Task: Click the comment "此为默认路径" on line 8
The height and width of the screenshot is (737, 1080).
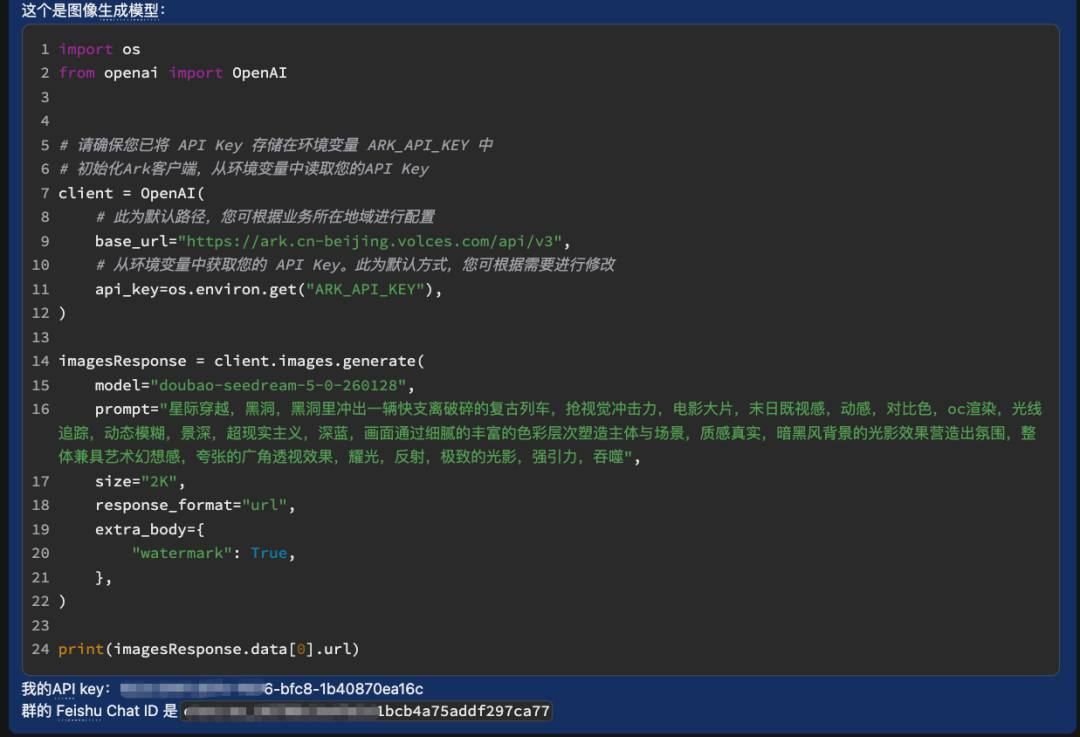Action: pos(265,217)
